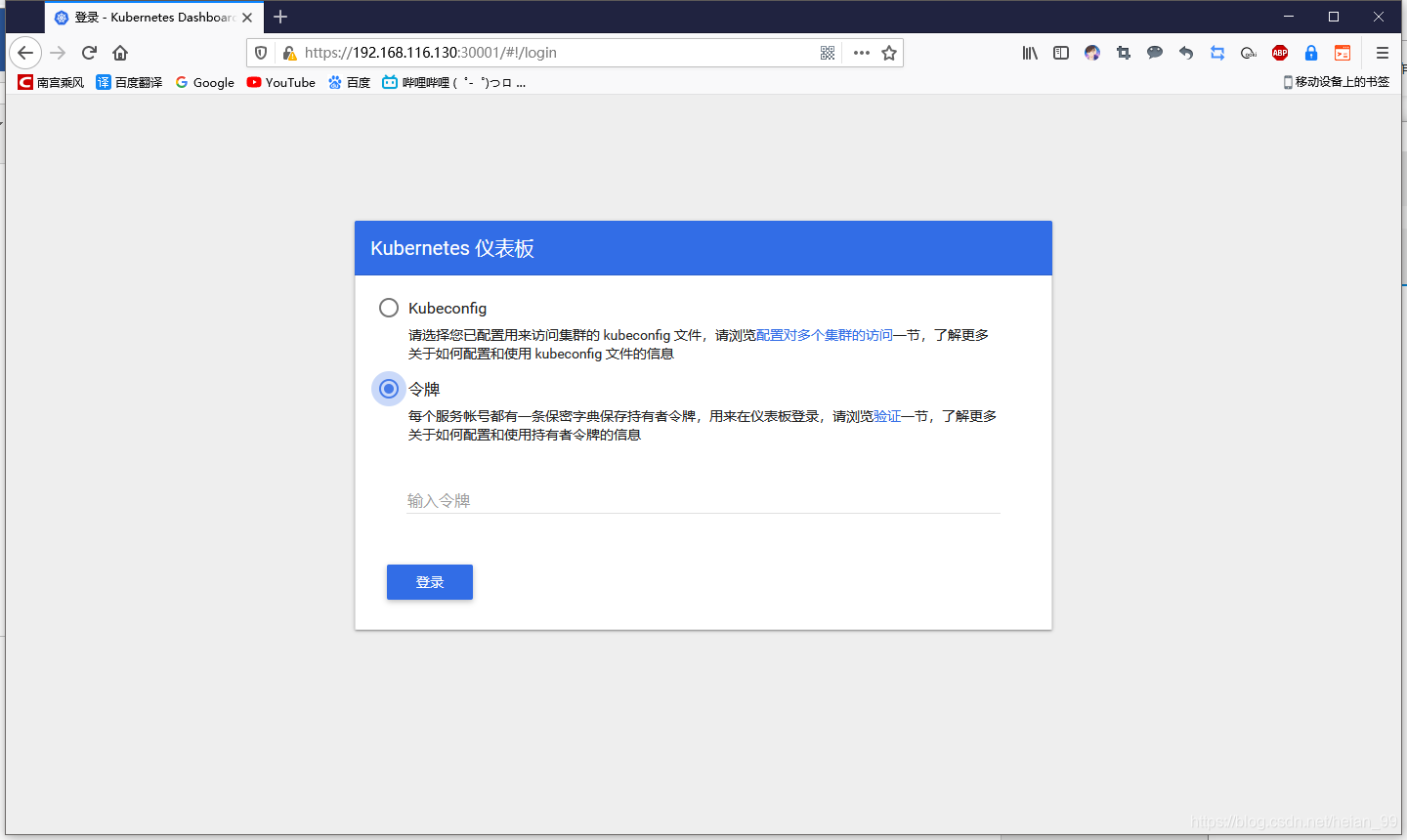Open the tracking protection shield icon
The height and width of the screenshot is (840, 1407).
coord(261,53)
